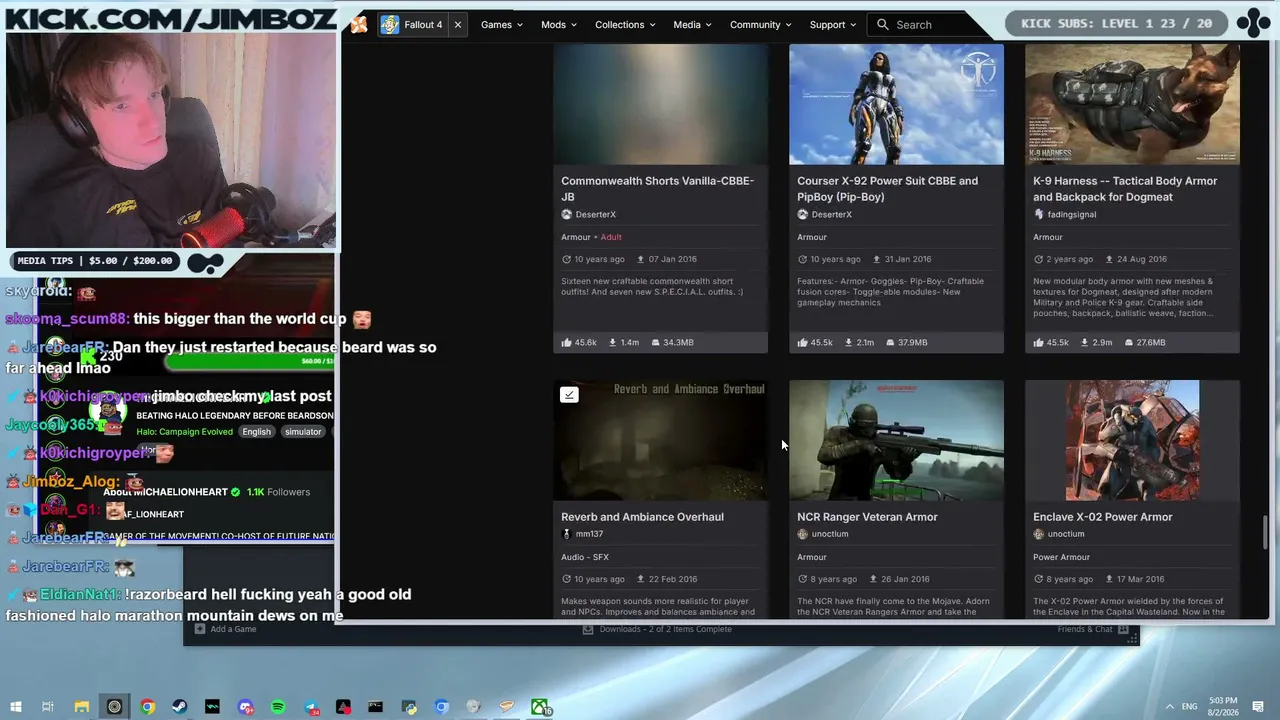Open the Windows Start menu
The height and width of the screenshot is (720, 1280).
pos(15,707)
